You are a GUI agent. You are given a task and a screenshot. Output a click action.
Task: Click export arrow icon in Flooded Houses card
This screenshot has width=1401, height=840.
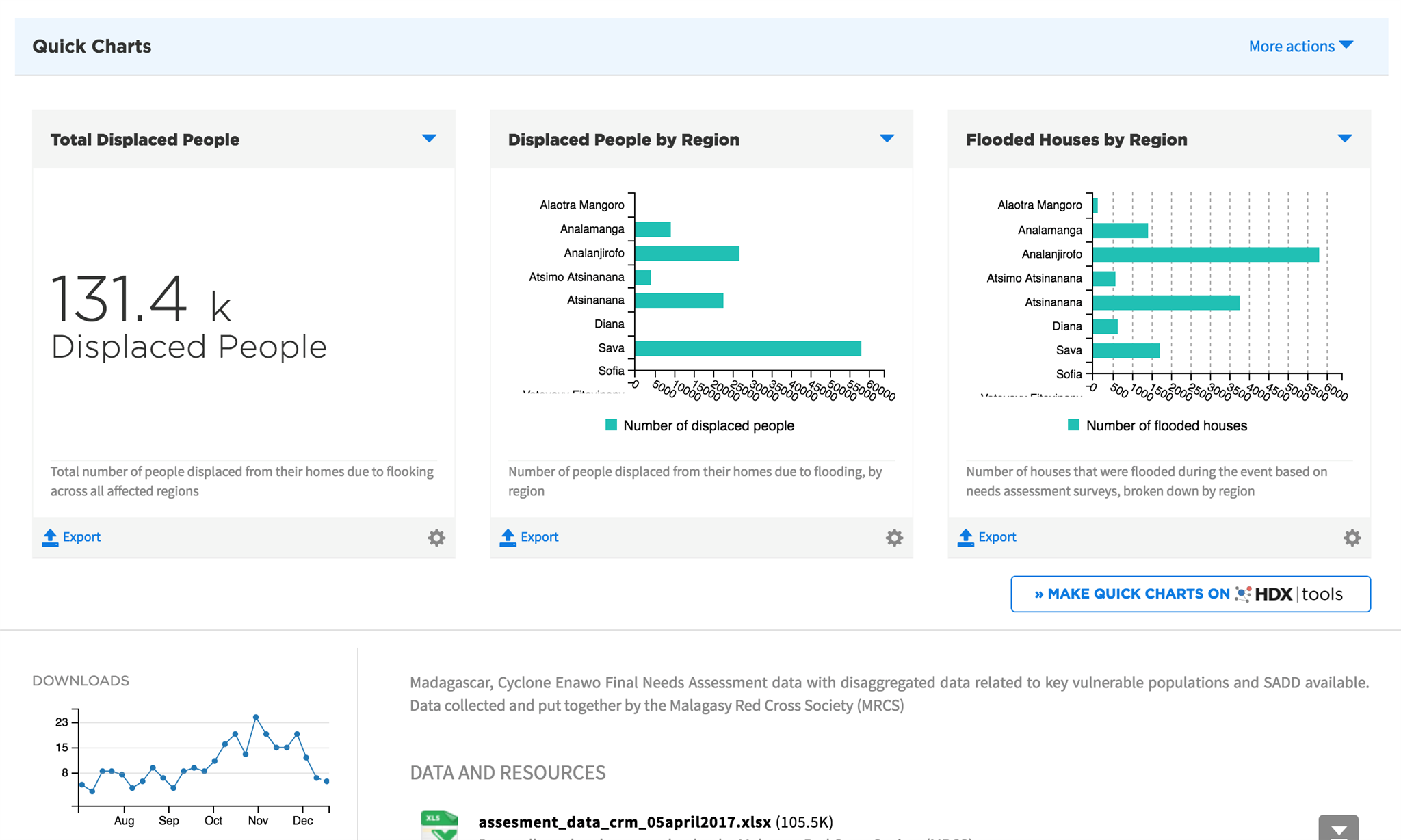click(965, 538)
